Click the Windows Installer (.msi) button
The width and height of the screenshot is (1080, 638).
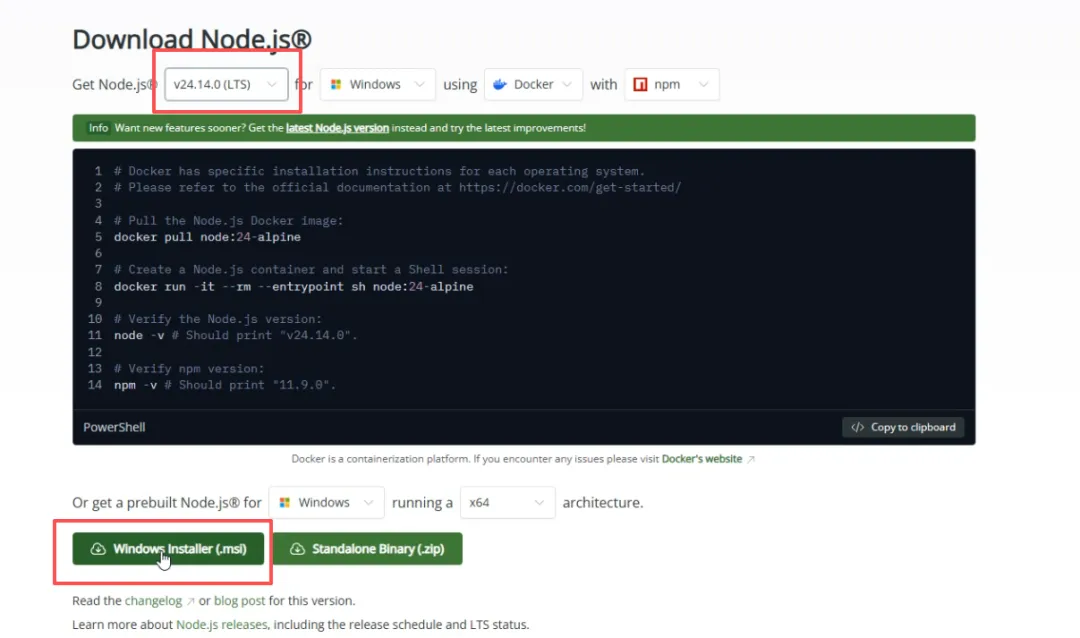[x=168, y=548]
